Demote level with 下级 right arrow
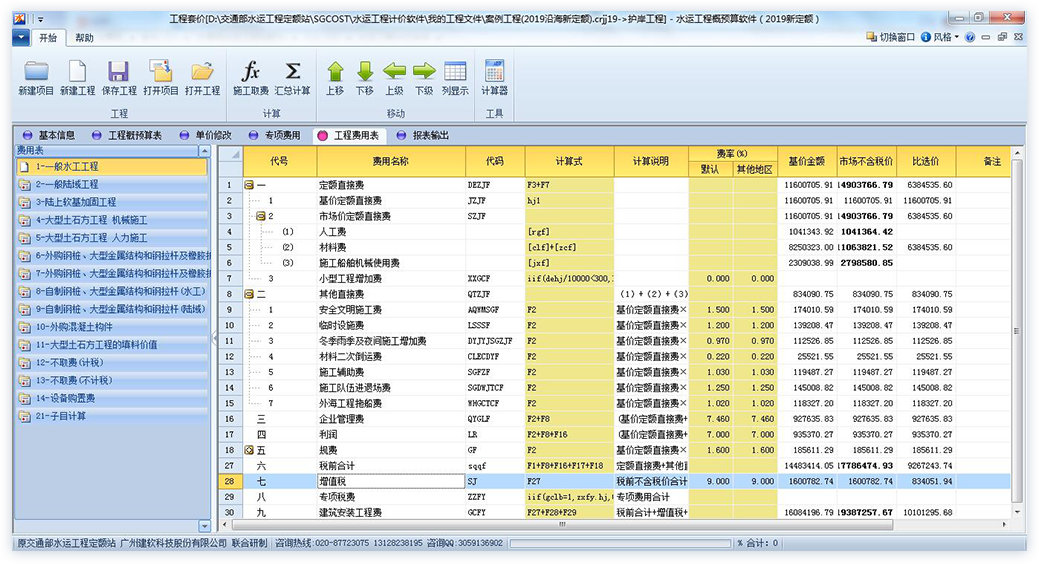 424,71
